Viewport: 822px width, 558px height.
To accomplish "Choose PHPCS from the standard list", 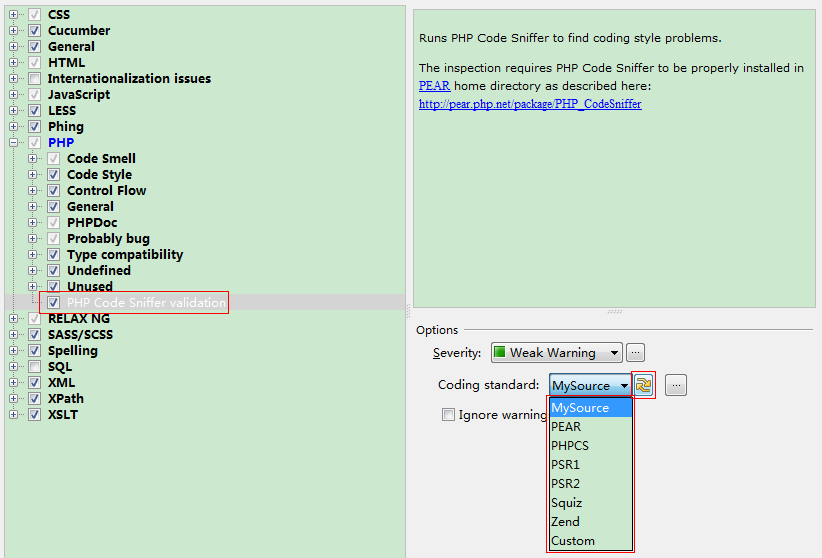I will (590, 445).
